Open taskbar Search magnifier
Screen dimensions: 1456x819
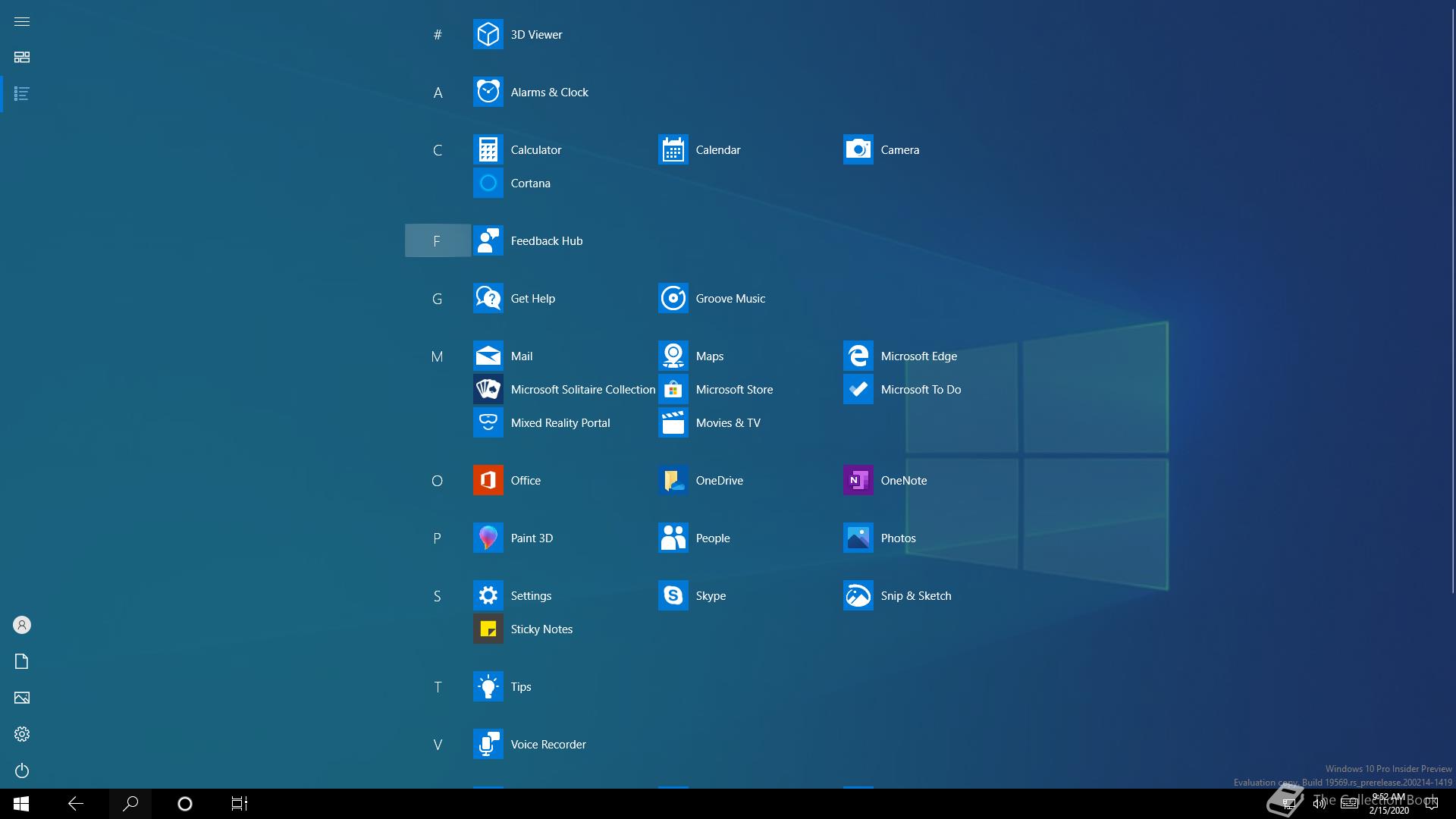pos(130,804)
